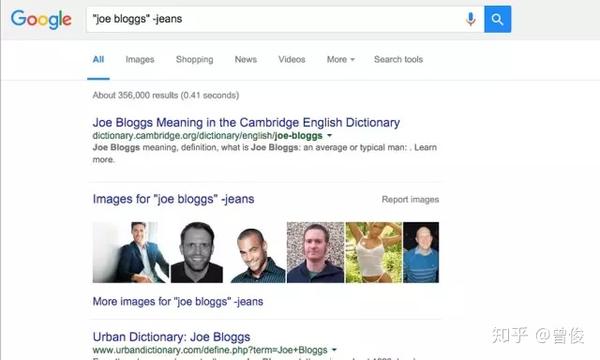
Task: Open the News tab
Action: [x=246, y=60]
